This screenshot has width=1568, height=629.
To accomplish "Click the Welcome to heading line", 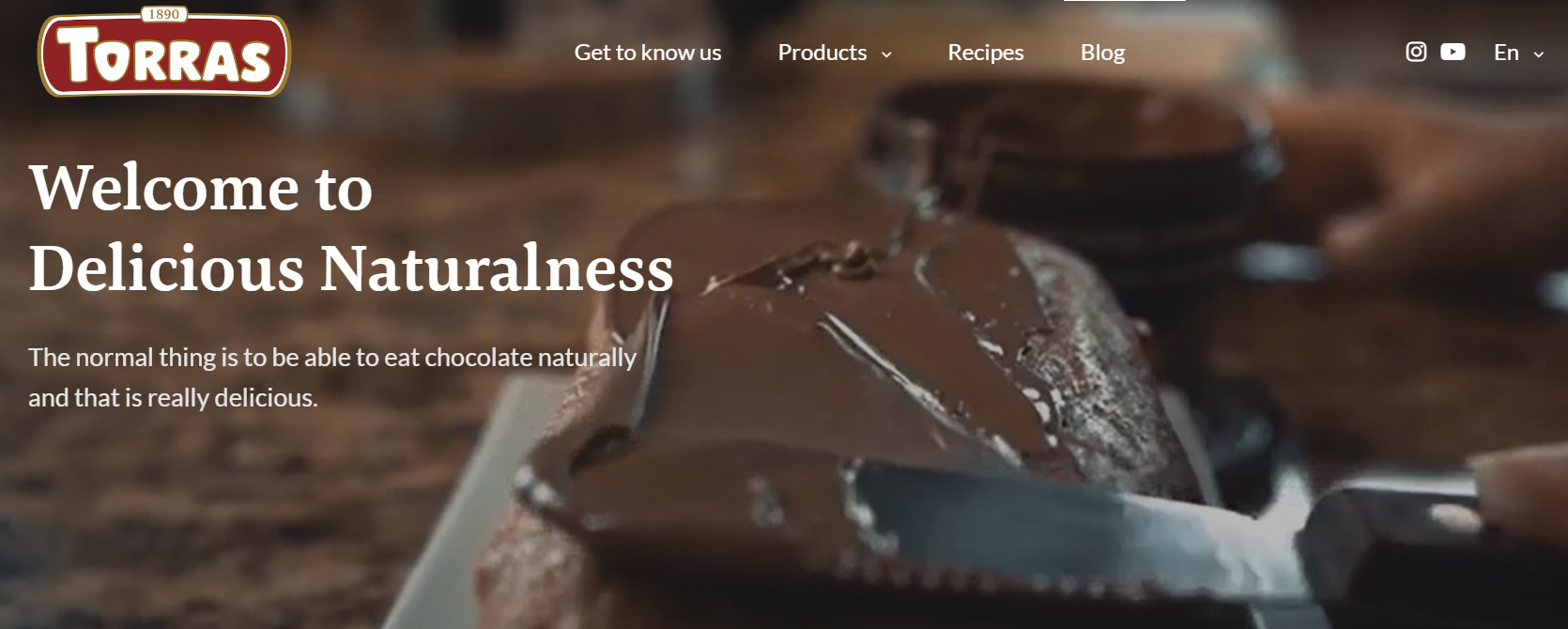I will pyautogui.click(x=201, y=188).
